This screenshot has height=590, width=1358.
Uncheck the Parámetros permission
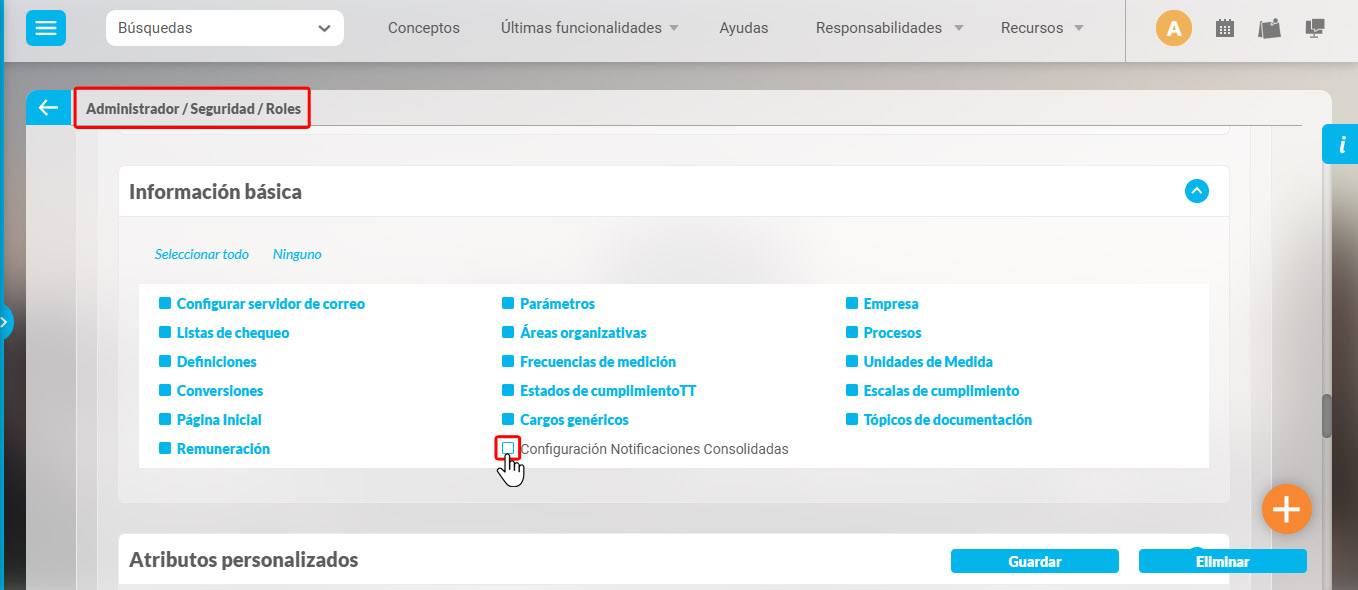click(x=507, y=303)
